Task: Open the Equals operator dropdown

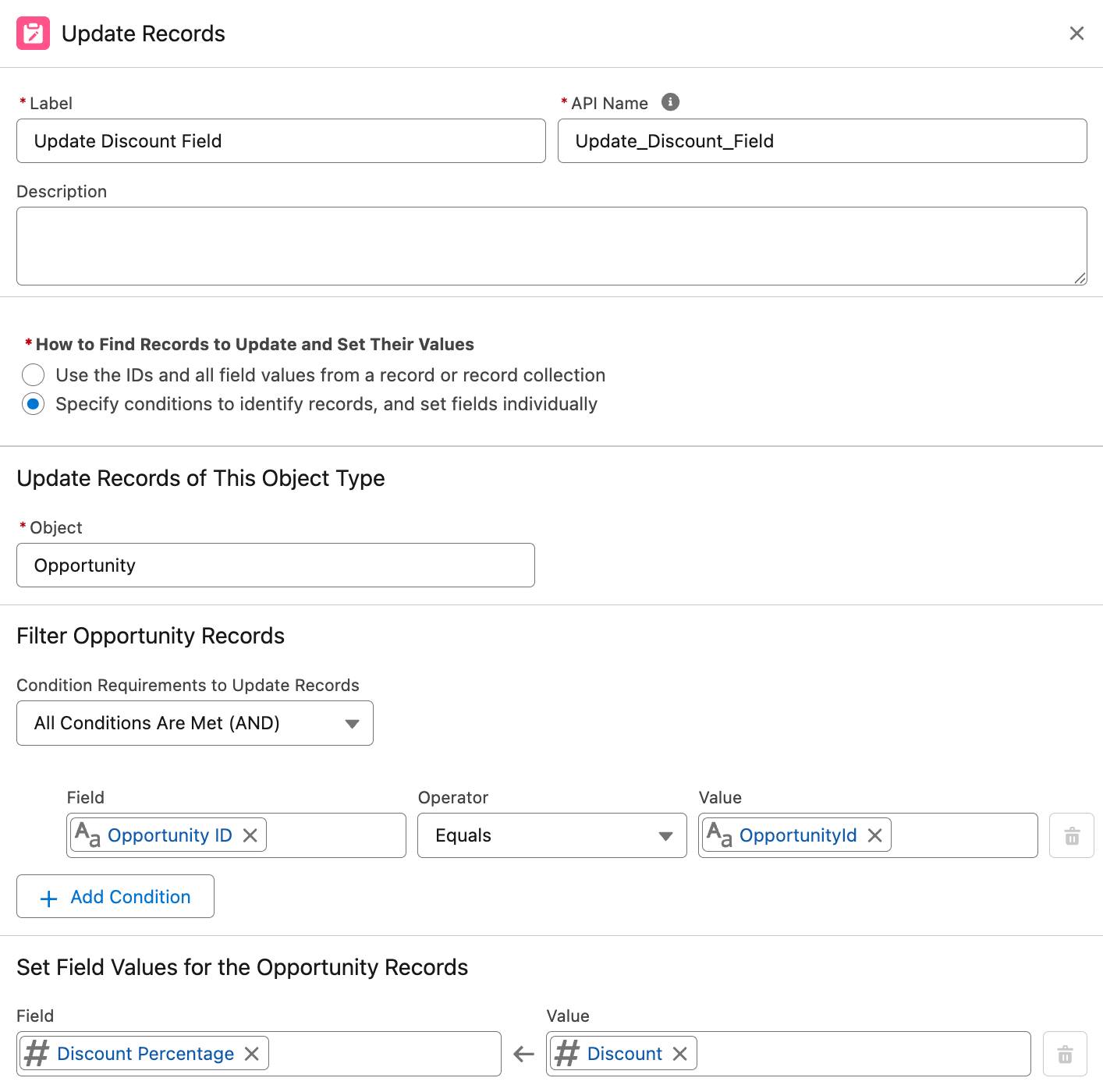Action: click(x=551, y=835)
